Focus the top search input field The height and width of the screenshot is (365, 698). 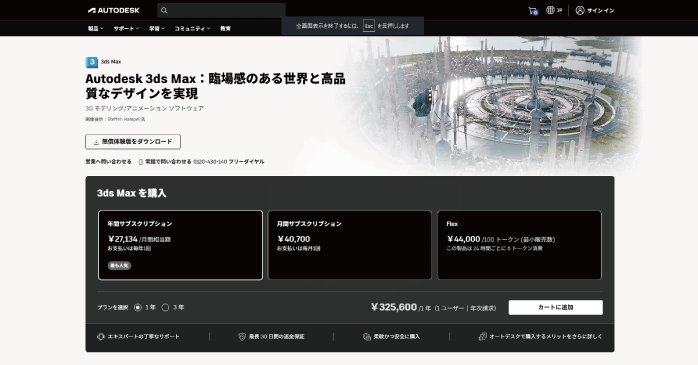(221, 10)
